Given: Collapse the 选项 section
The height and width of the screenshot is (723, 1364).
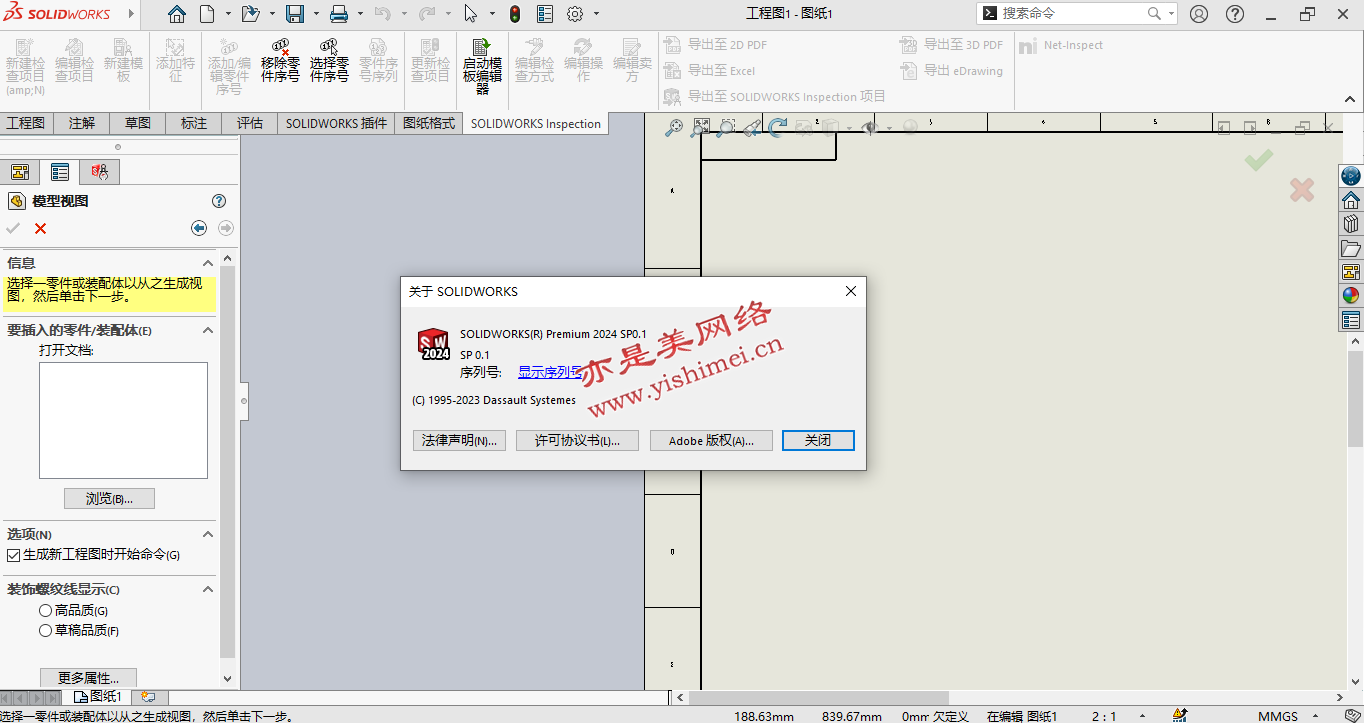Looking at the screenshot, I should [x=208, y=534].
